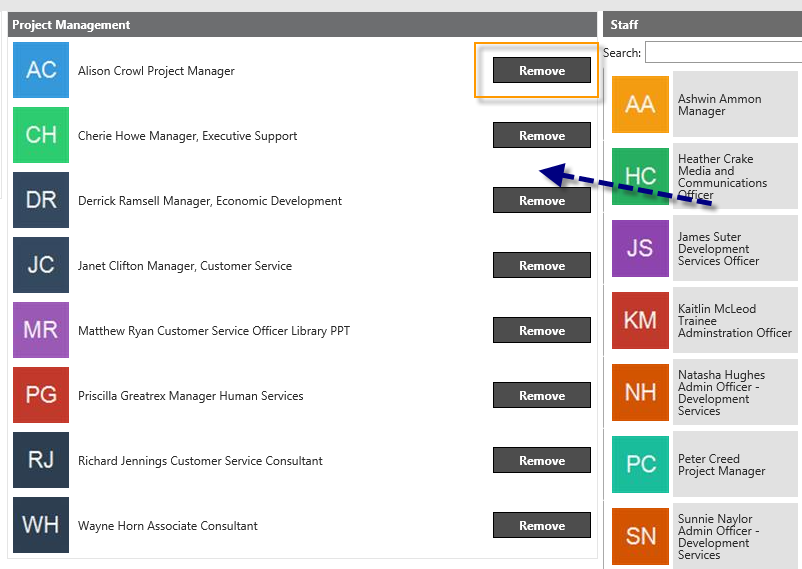Select the purple JS staff avatar
Image resolution: width=802 pixels, height=569 pixels.
(x=640, y=249)
